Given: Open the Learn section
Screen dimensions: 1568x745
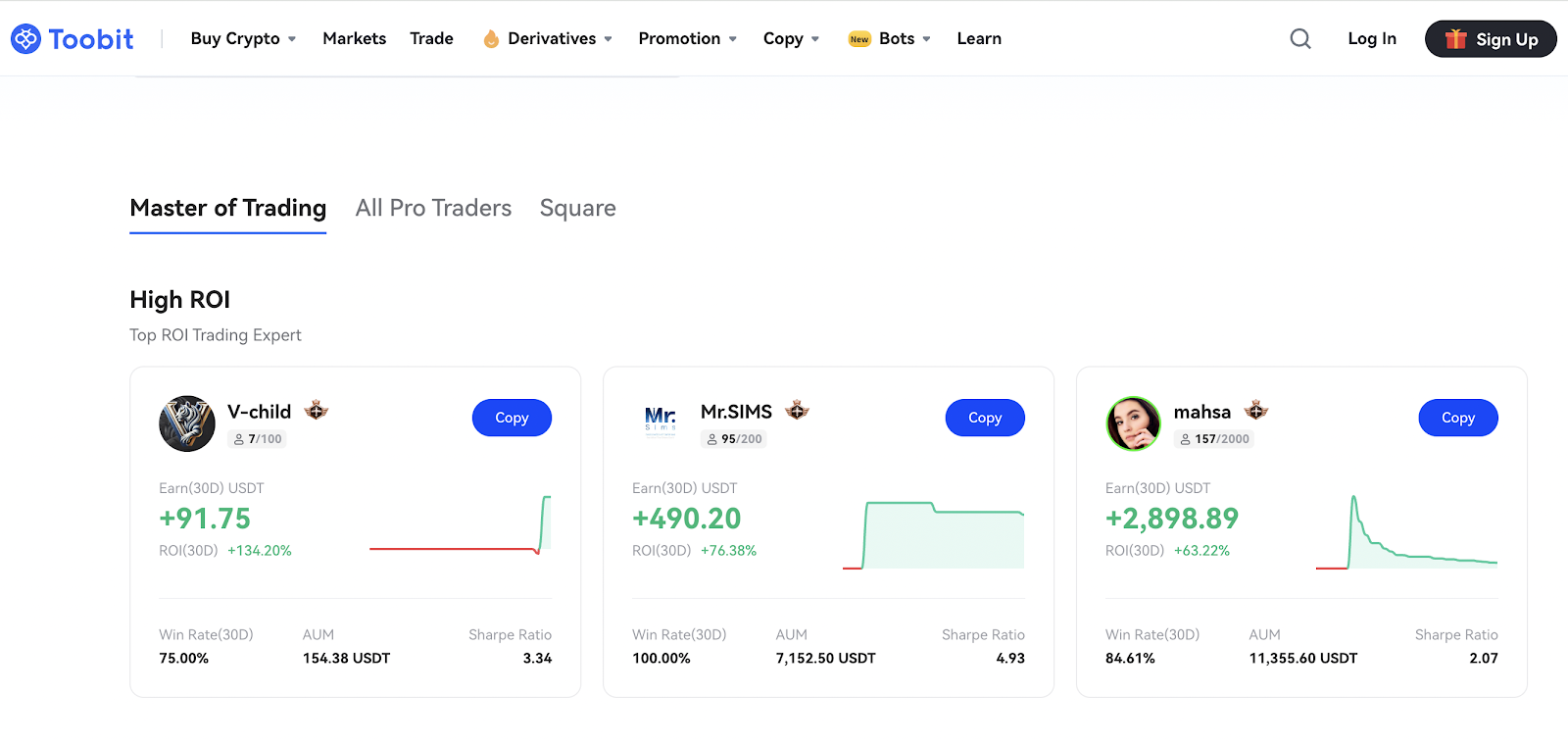Looking at the screenshot, I should pyautogui.click(x=979, y=38).
